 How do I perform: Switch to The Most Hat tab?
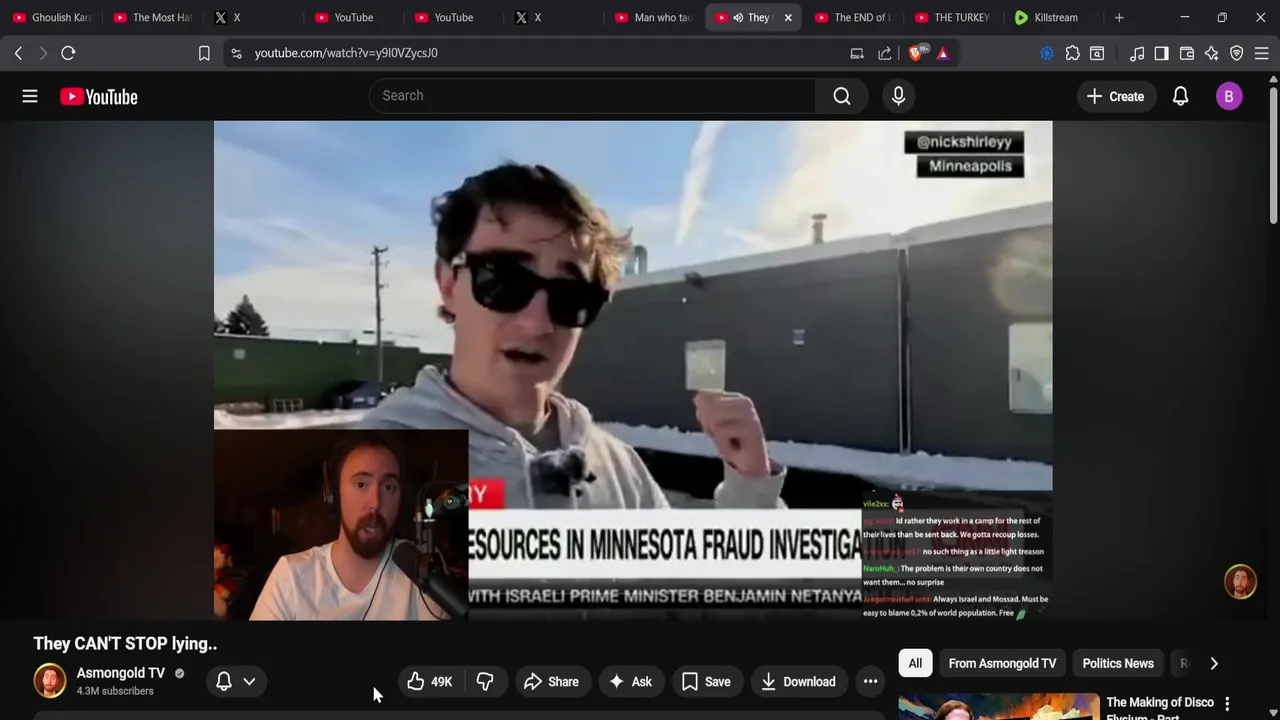[x=152, y=17]
